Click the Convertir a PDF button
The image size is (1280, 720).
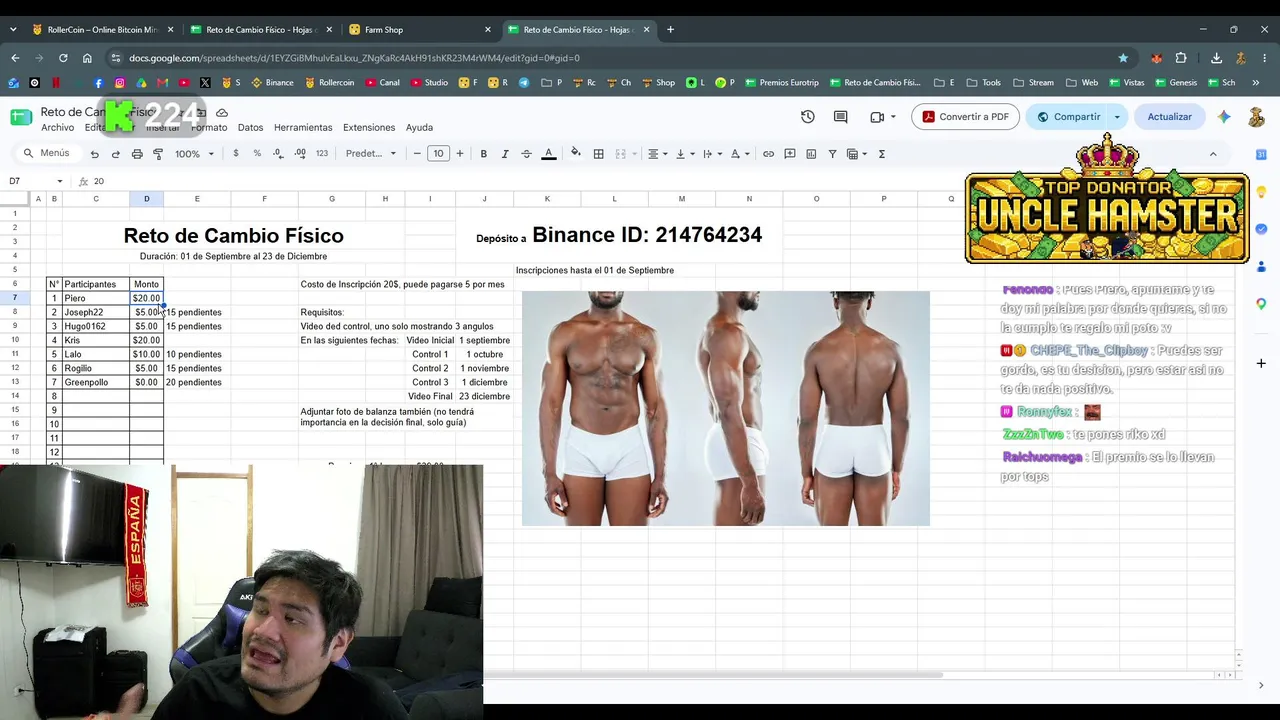[965, 117]
